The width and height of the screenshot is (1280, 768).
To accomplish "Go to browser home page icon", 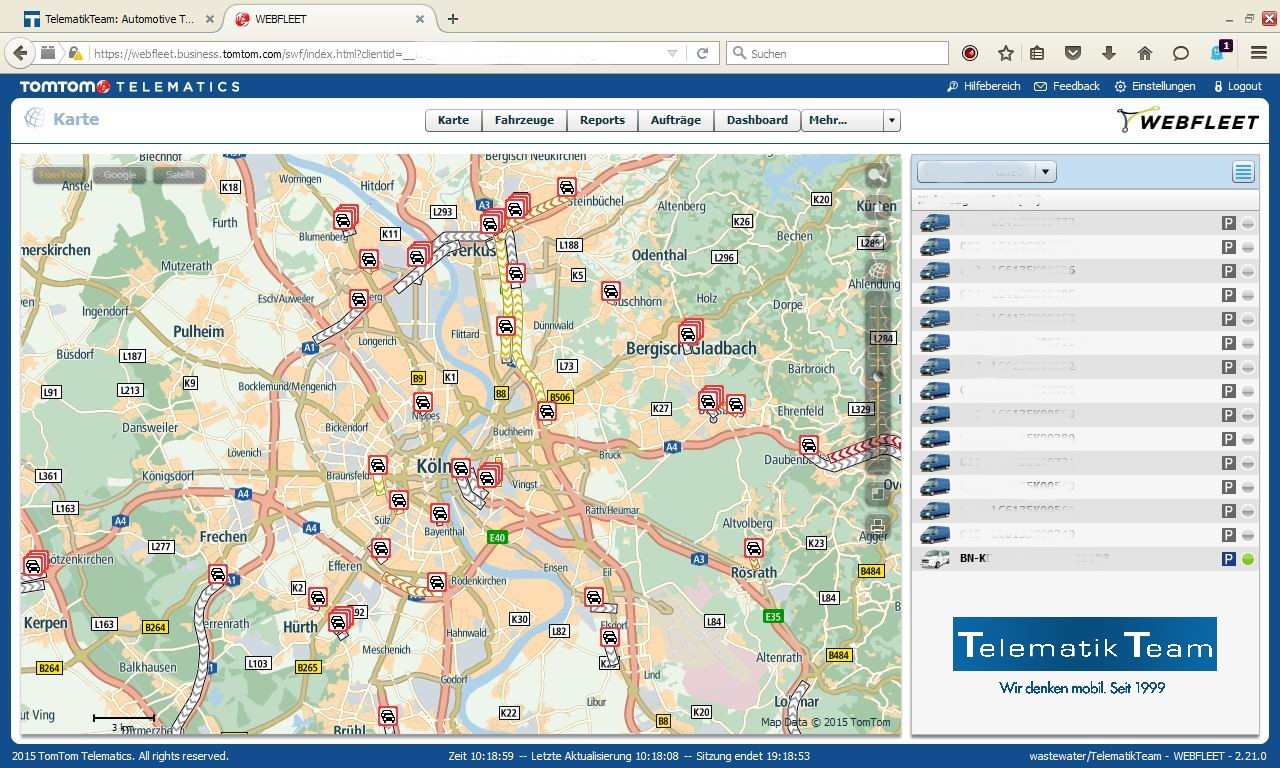I will click(1144, 53).
